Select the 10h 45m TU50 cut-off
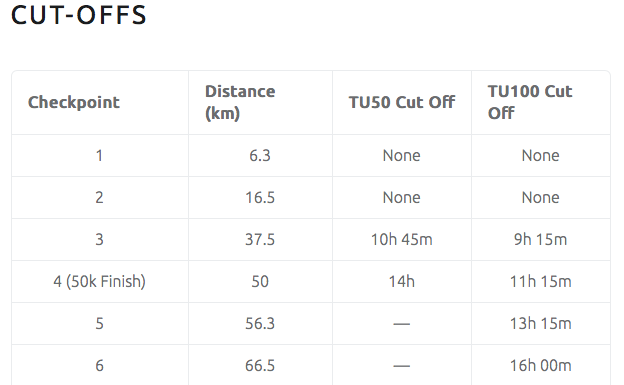The width and height of the screenshot is (624, 385). pyautogui.click(x=402, y=239)
